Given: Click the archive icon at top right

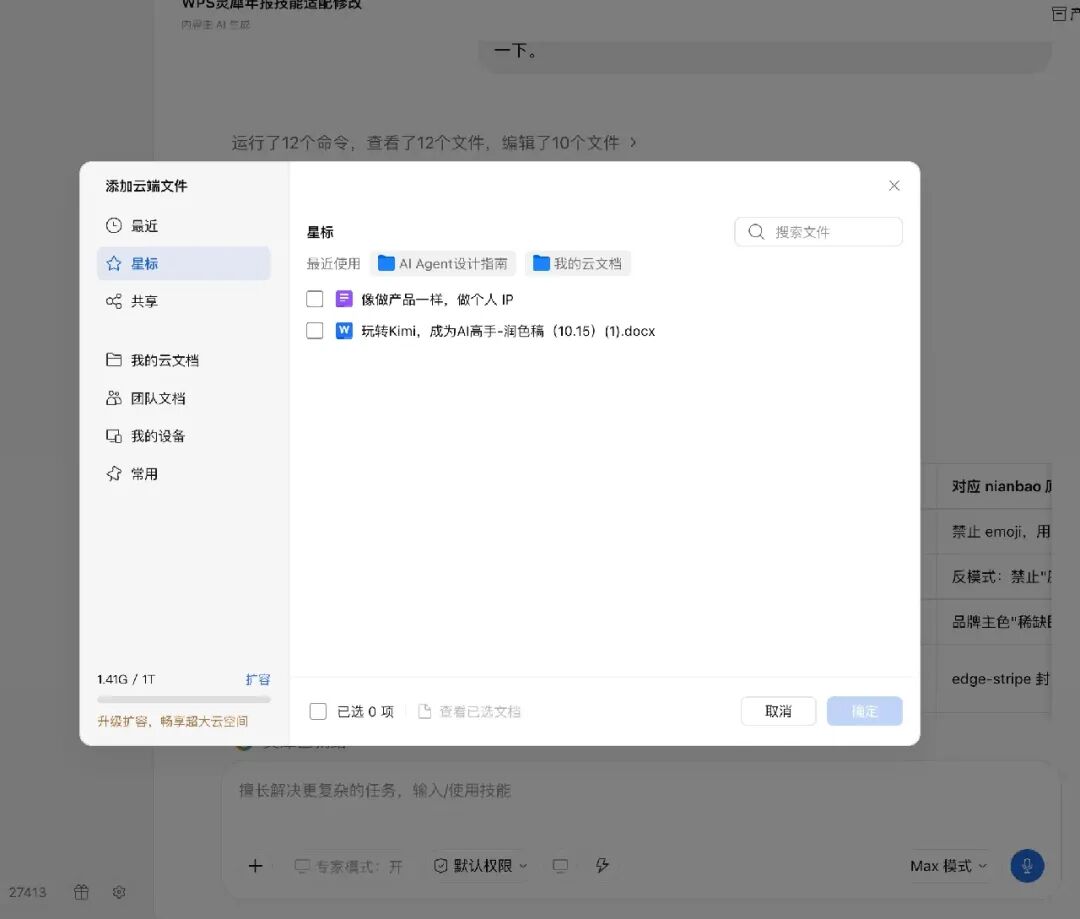Looking at the screenshot, I should 1059,14.
